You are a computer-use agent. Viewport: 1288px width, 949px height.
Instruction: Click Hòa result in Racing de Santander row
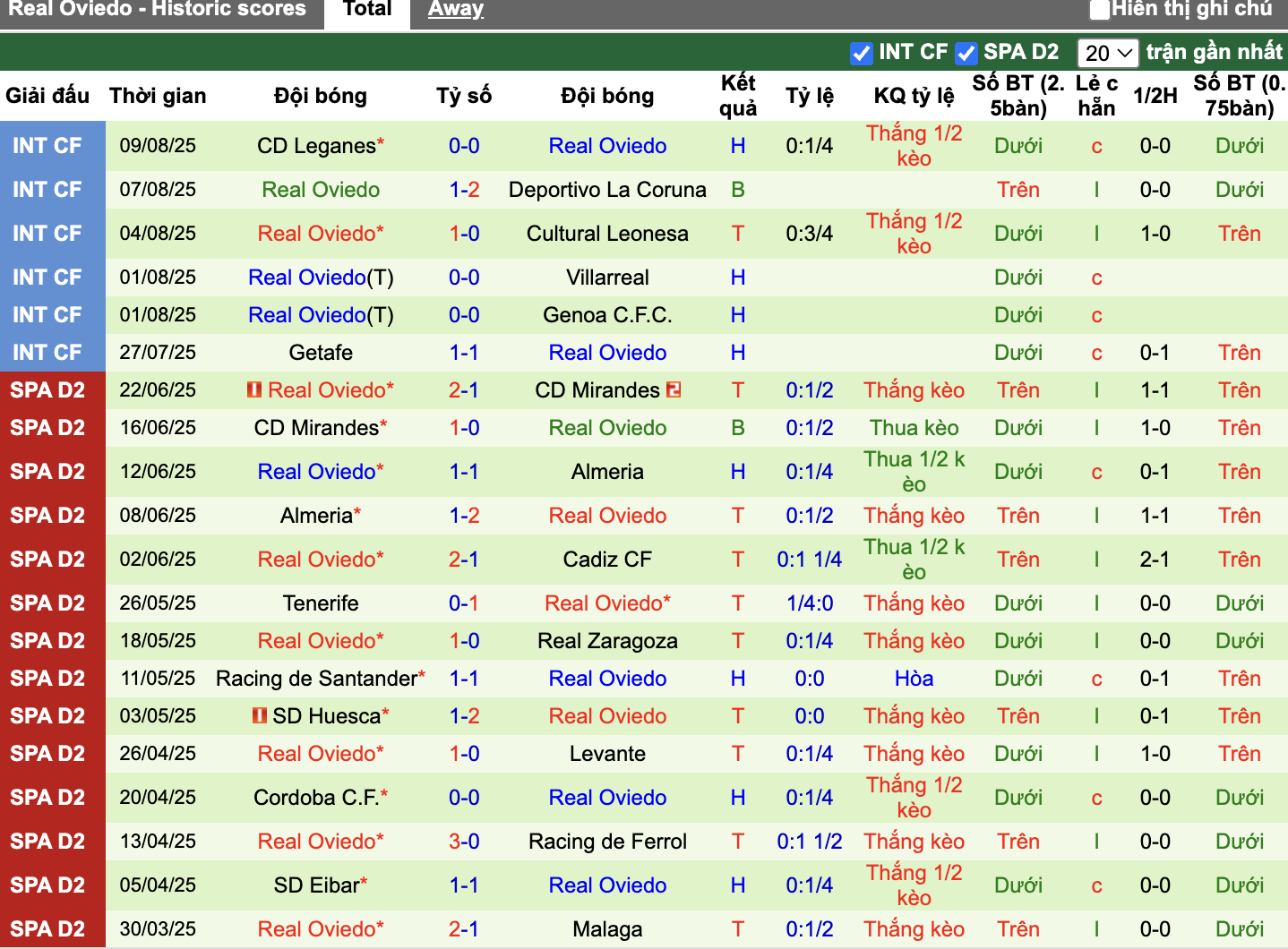914,679
